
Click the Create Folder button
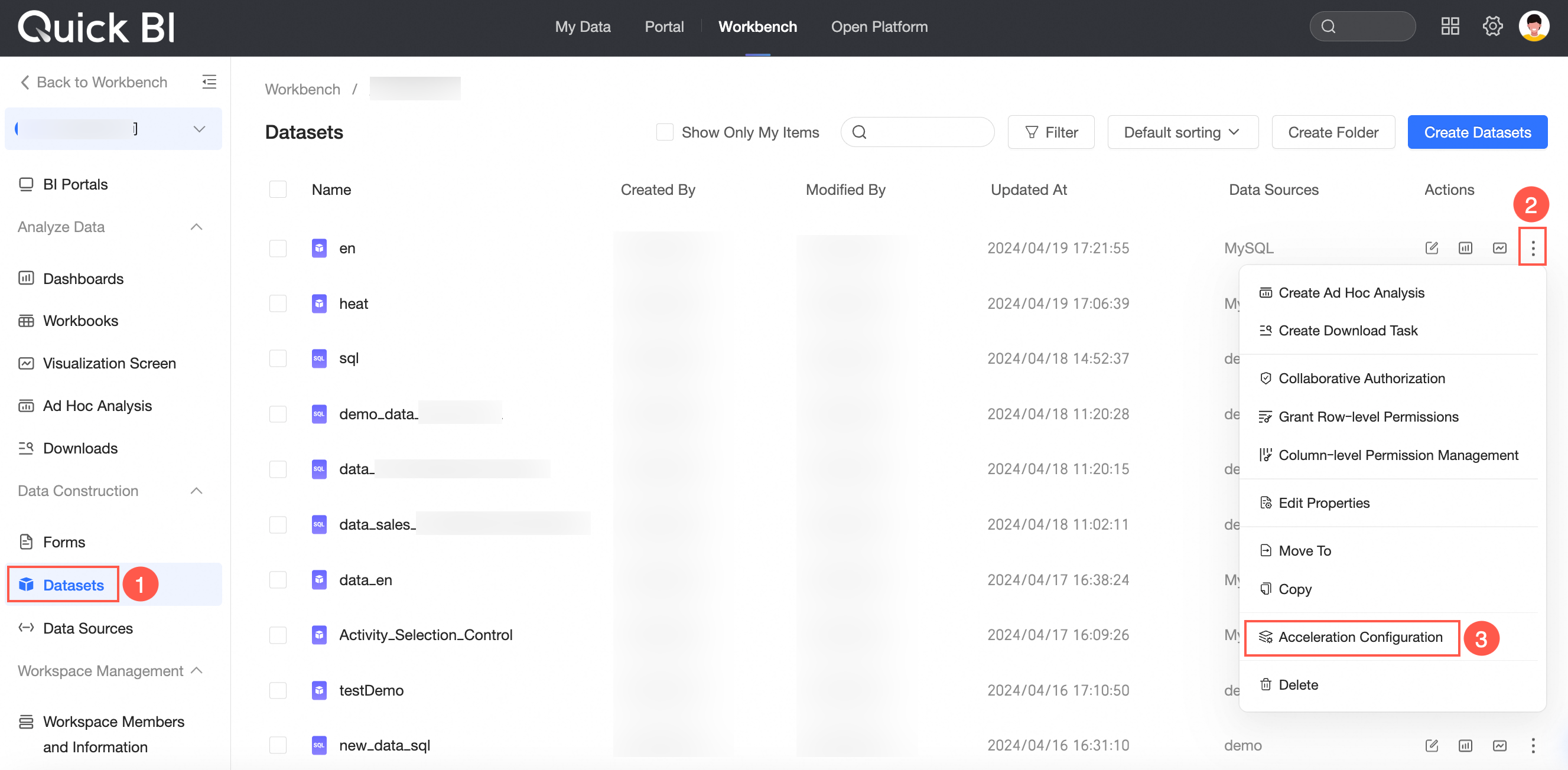point(1332,132)
